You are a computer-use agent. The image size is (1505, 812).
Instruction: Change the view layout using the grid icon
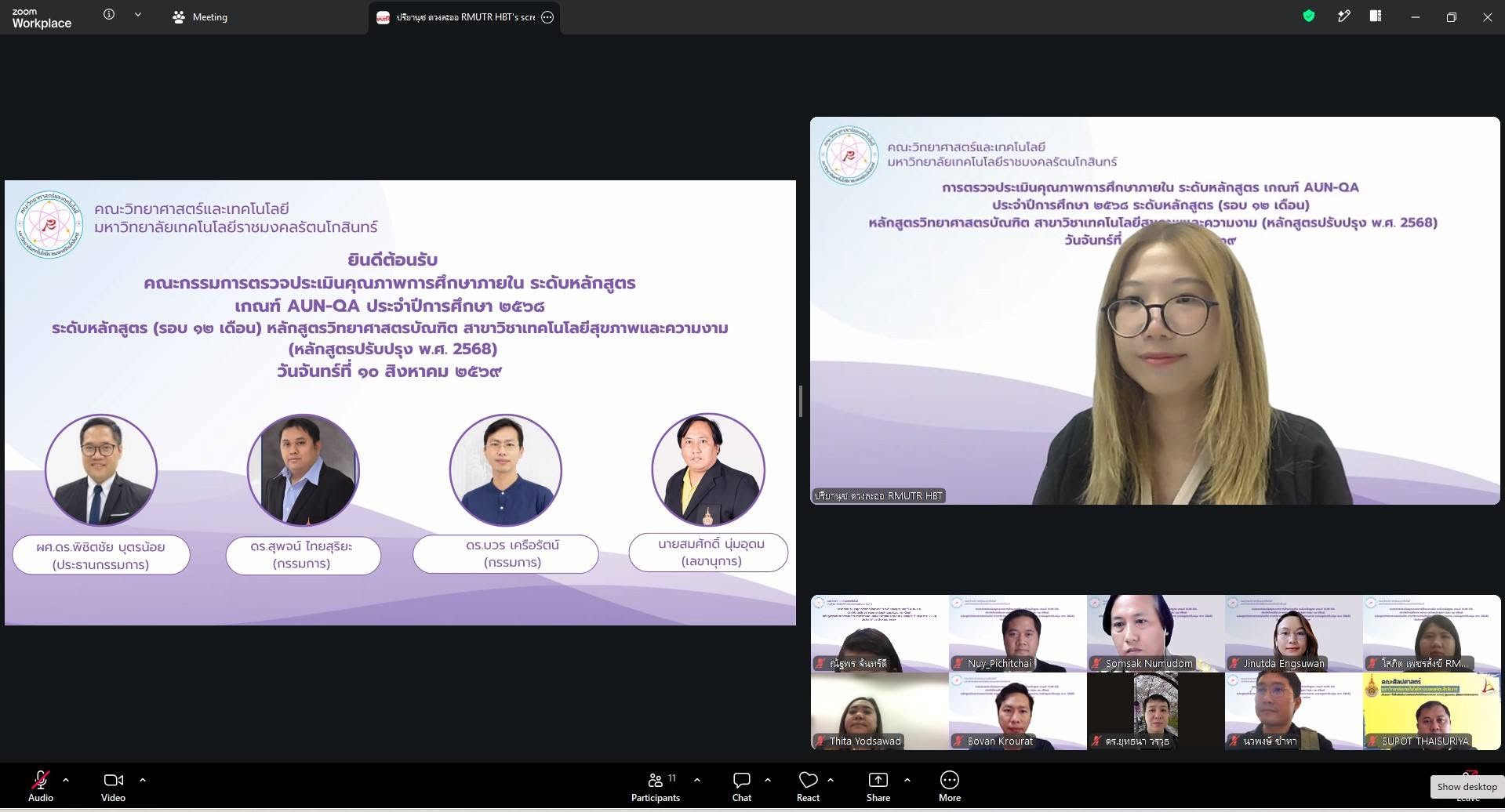(x=1376, y=16)
